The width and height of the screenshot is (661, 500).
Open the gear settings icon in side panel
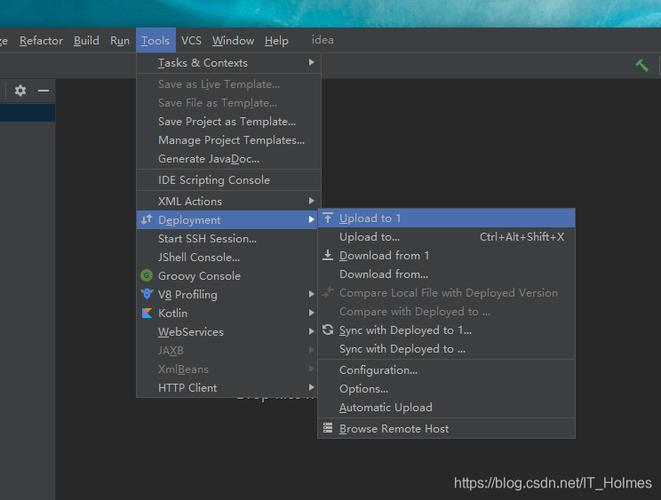point(20,90)
